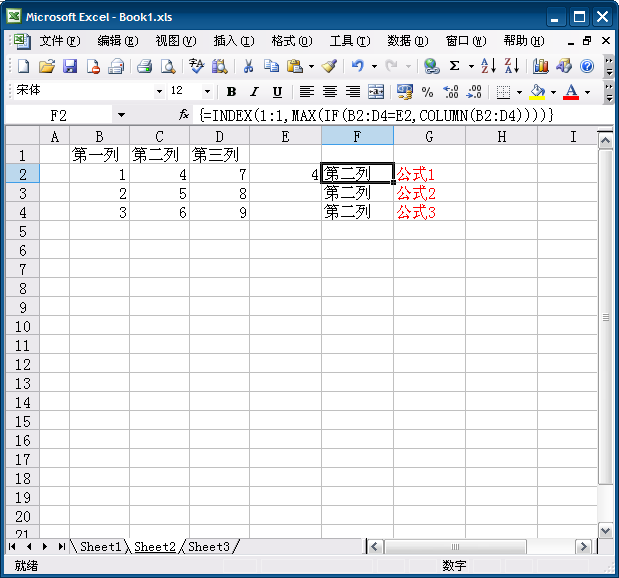Expand the Borders dropdown arrow

[x=520, y=92]
